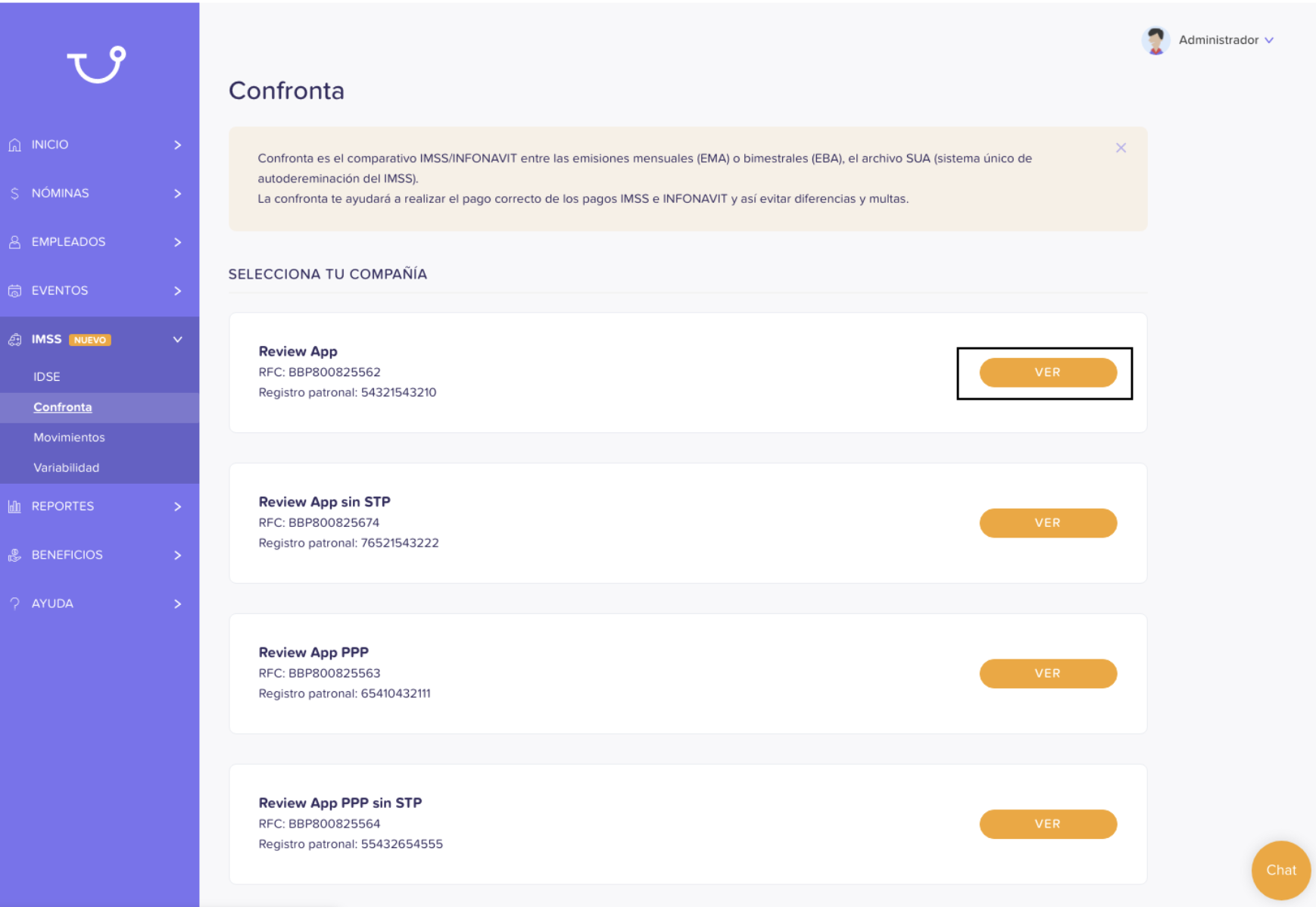
Task: Click VER for Review App sin STP
Action: tap(1048, 523)
